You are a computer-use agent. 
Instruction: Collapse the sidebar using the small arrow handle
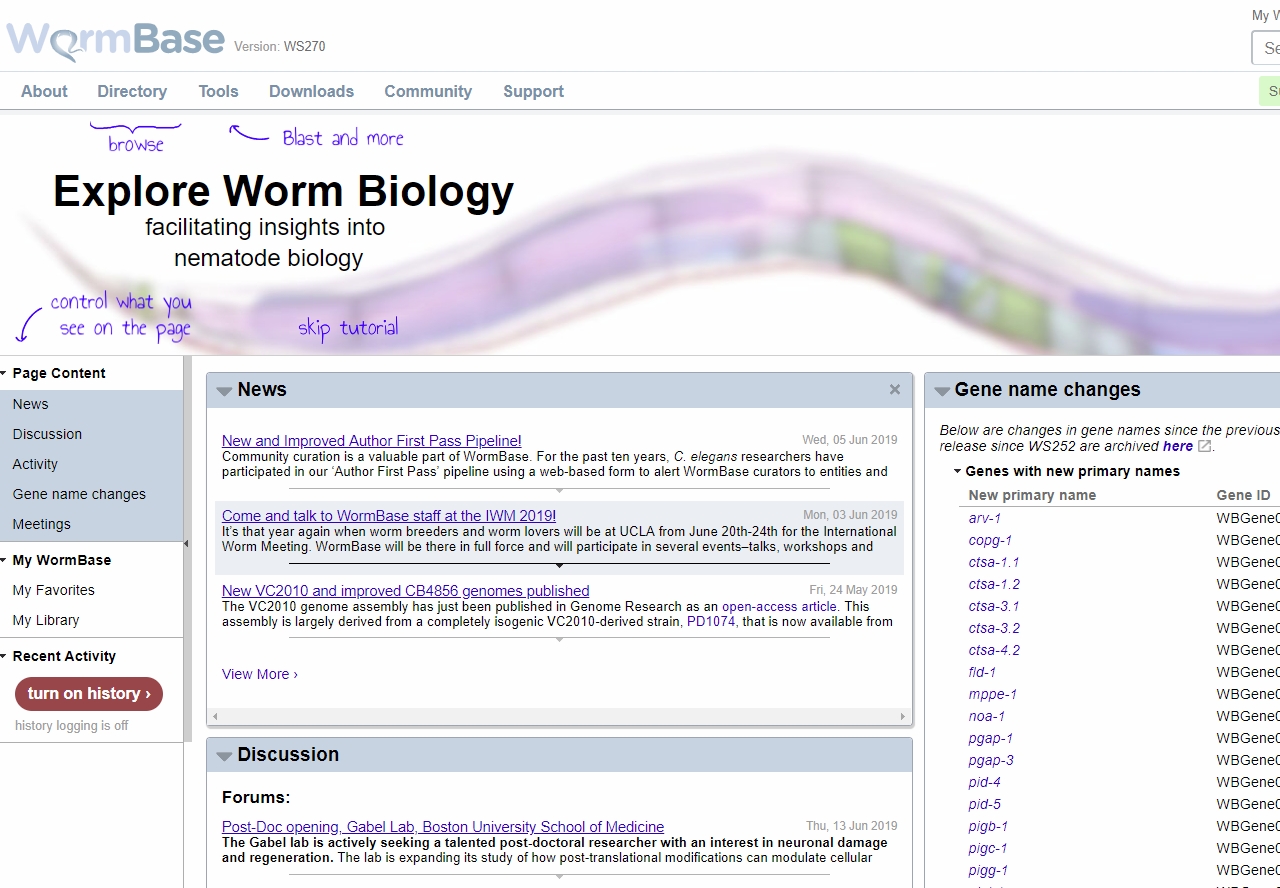[186, 544]
